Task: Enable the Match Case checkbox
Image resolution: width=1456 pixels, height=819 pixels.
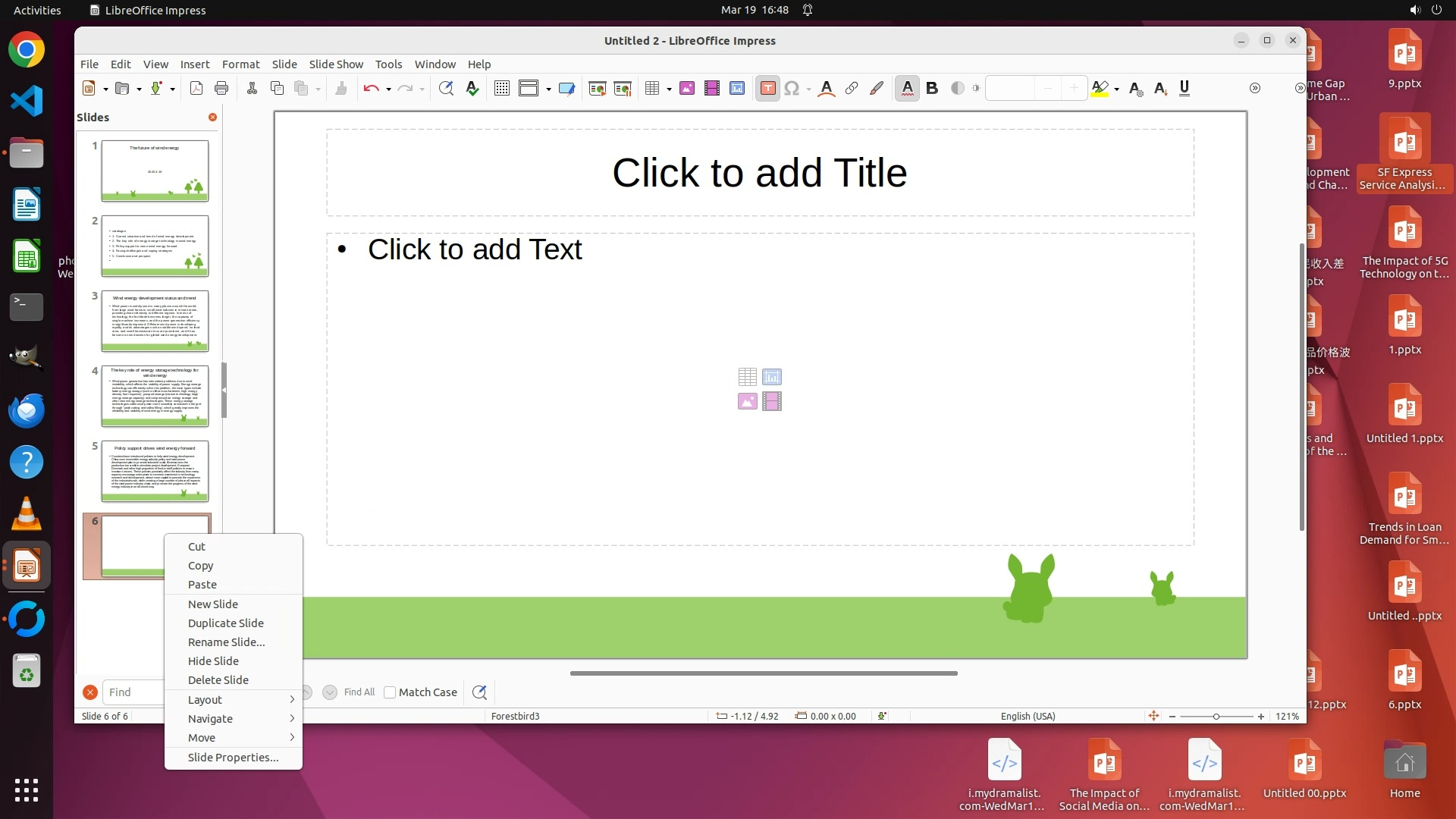Action: pos(390,692)
